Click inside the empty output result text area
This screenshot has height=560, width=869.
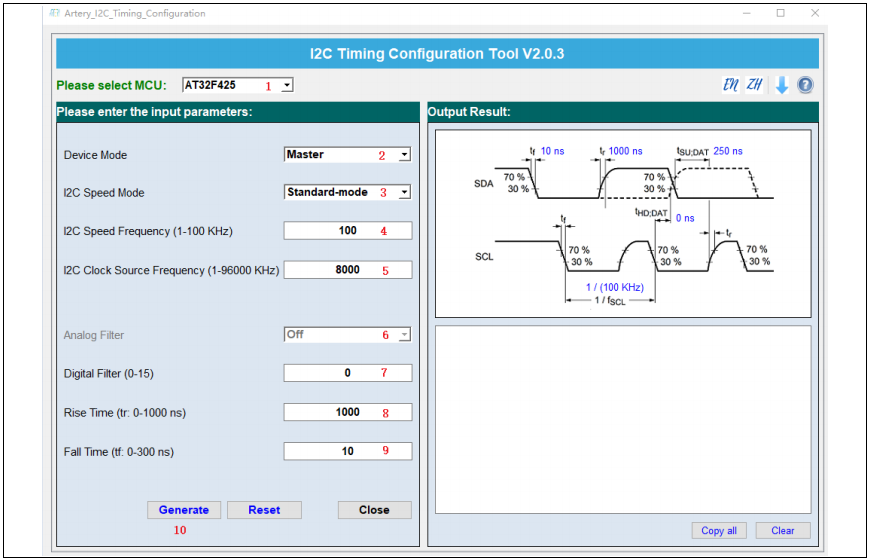tap(622, 420)
